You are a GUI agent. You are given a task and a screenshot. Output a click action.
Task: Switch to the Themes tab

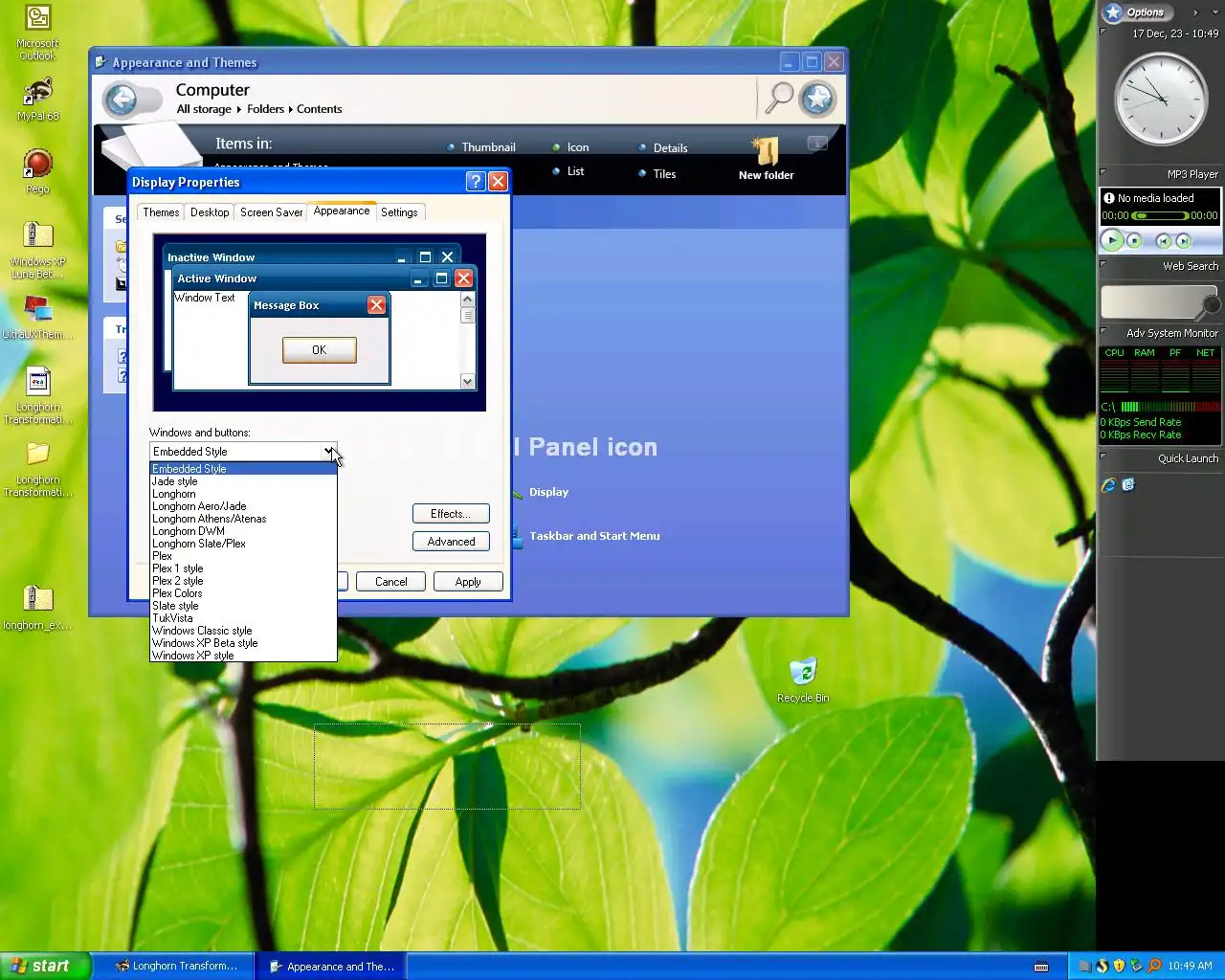(161, 212)
